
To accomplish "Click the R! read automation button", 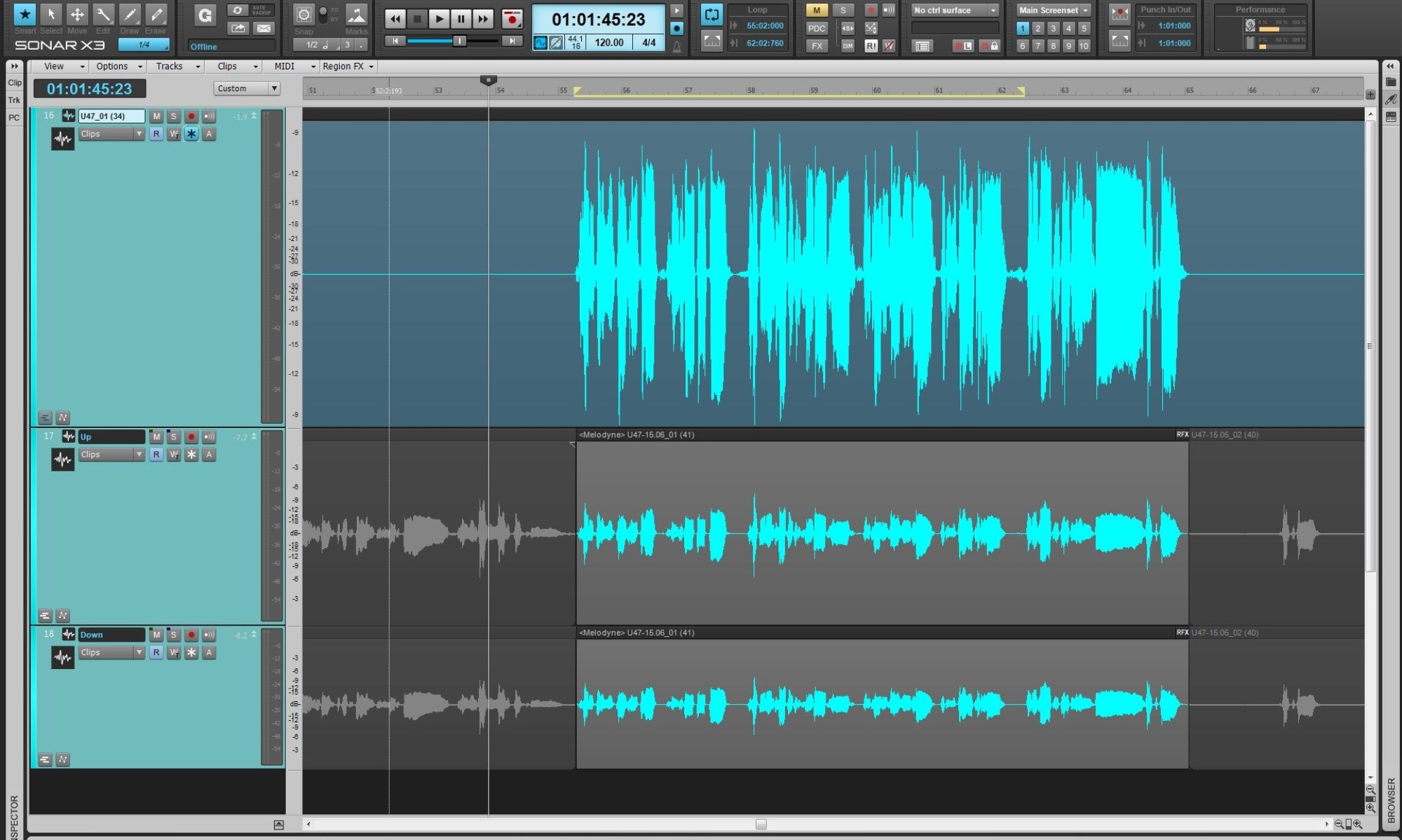I will (x=871, y=46).
